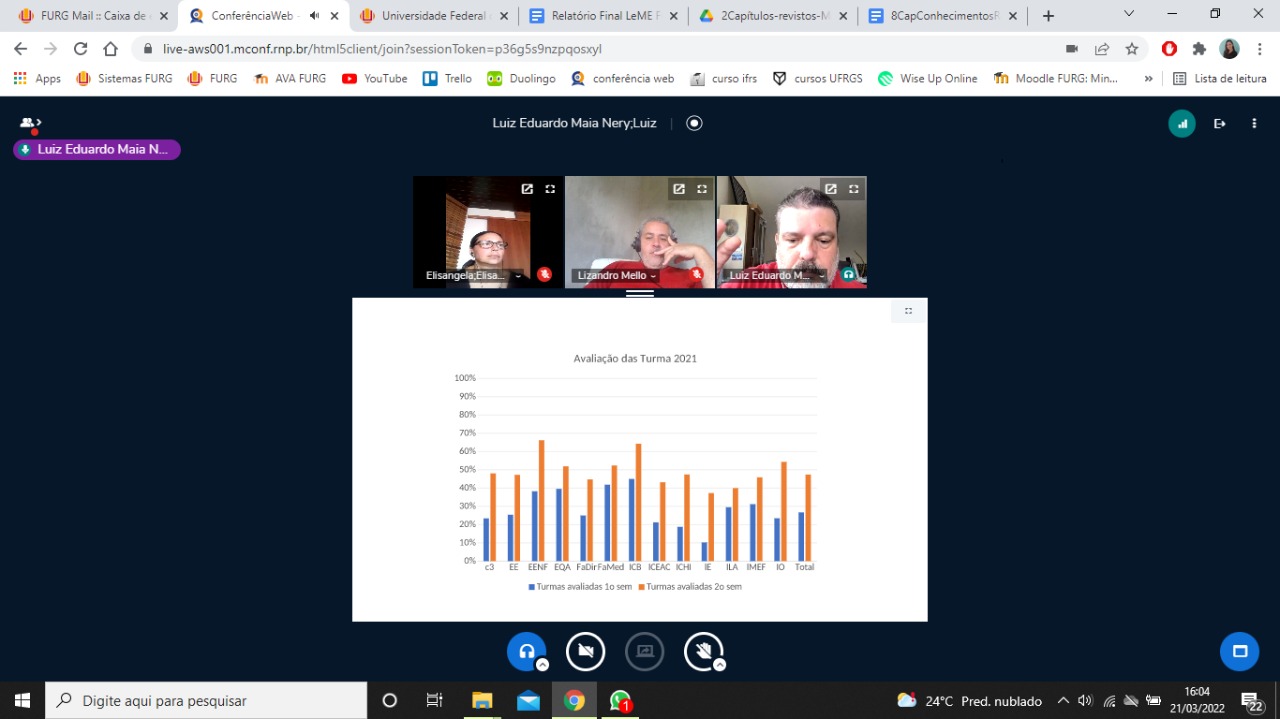Toggle the listen-only headphones audio button
The width and height of the screenshot is (1280, 719).
coord(526,651)
